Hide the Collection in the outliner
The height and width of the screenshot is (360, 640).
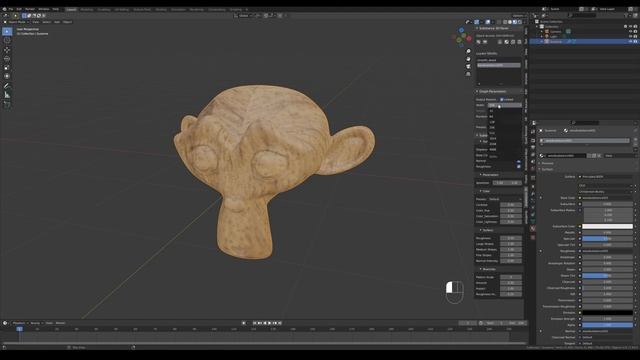630,27
